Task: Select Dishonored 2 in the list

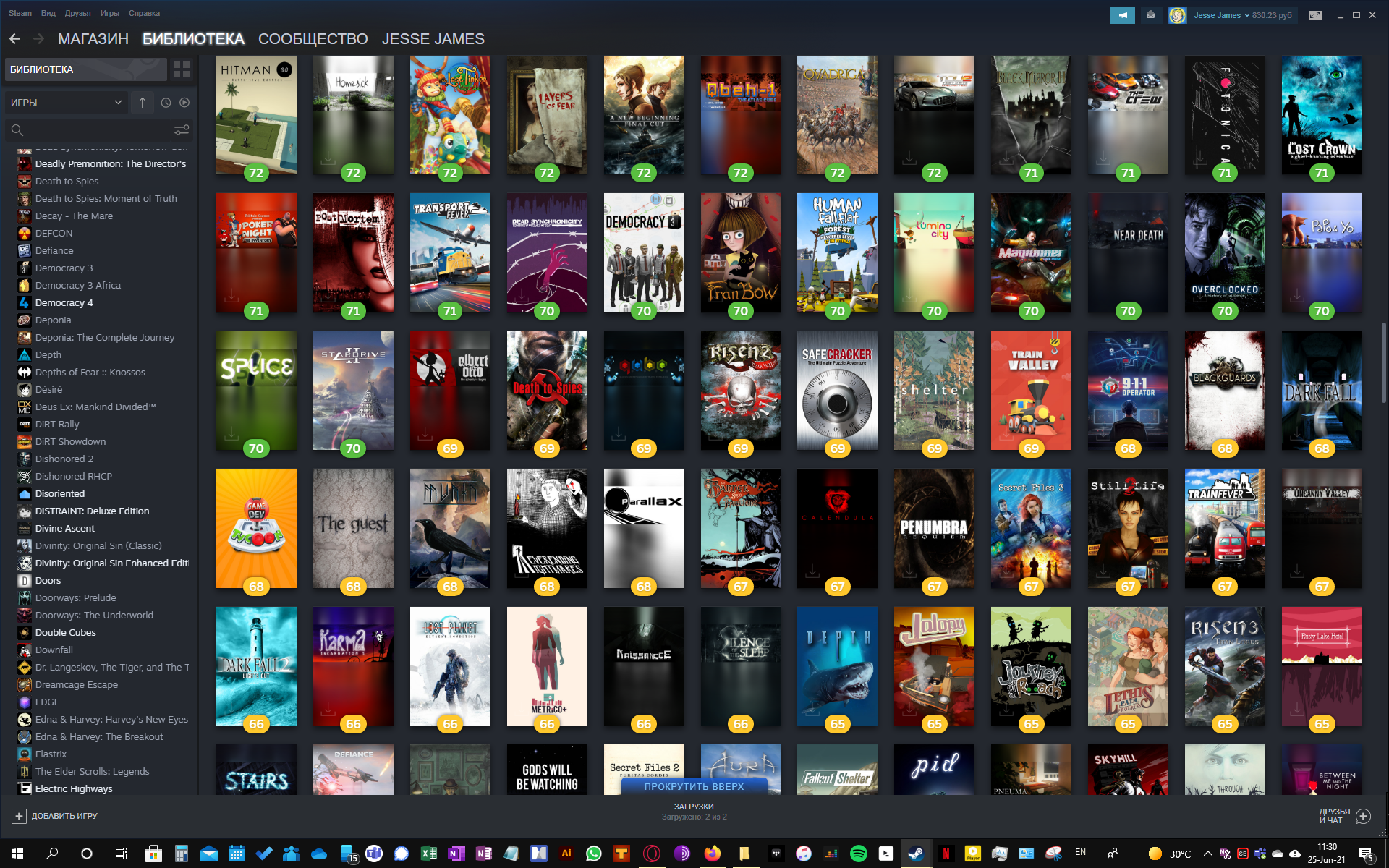Action: tap(64, 459)
